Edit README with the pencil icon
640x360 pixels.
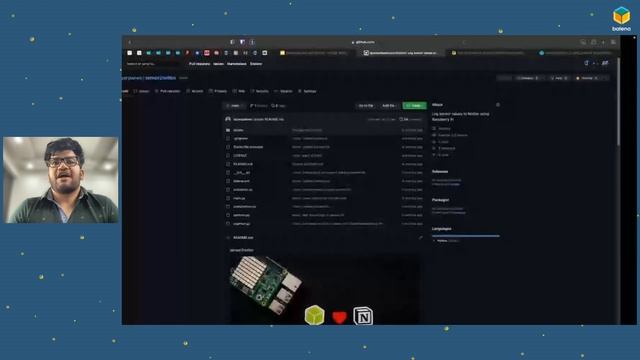420,238
